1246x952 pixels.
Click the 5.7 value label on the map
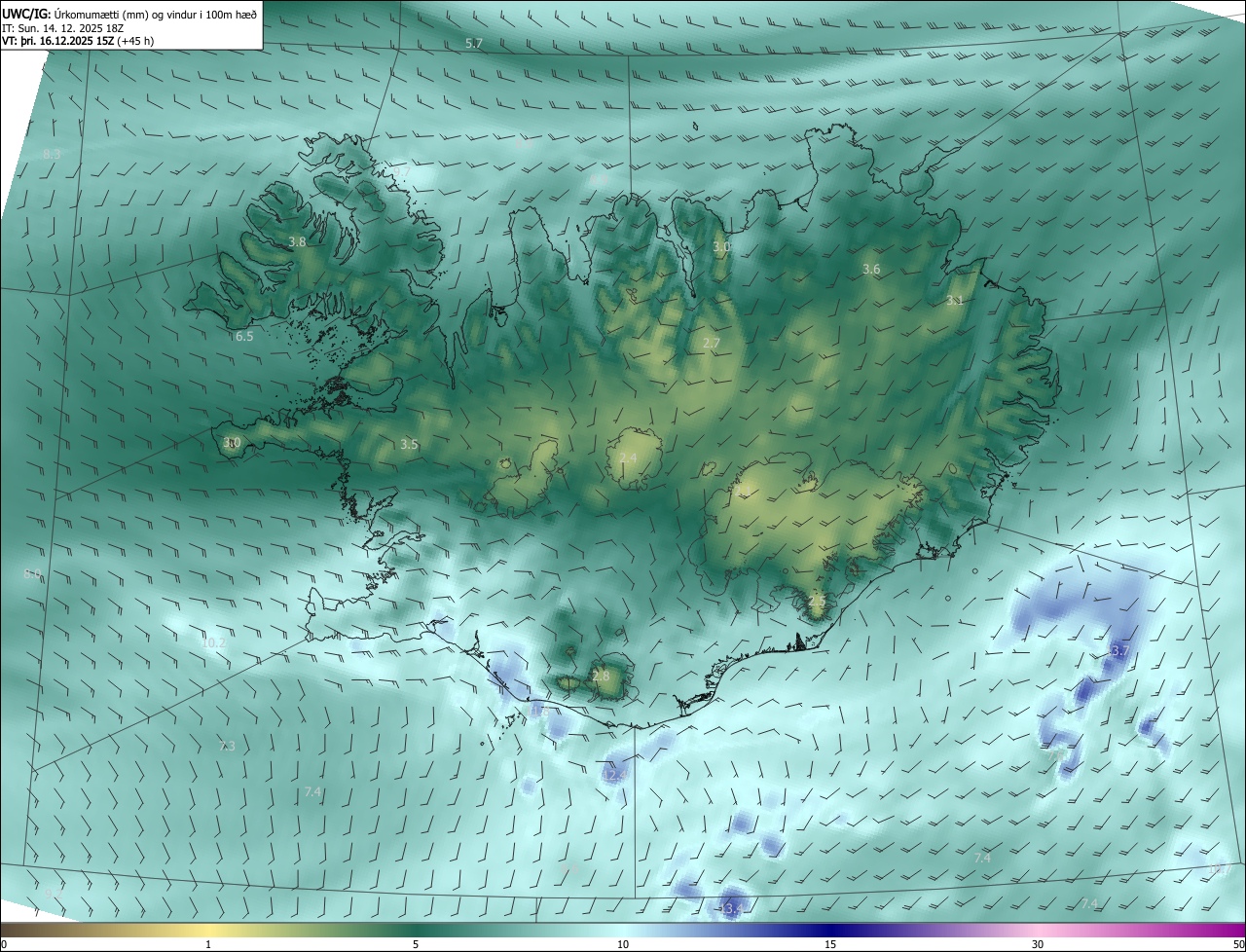(474, 44)
